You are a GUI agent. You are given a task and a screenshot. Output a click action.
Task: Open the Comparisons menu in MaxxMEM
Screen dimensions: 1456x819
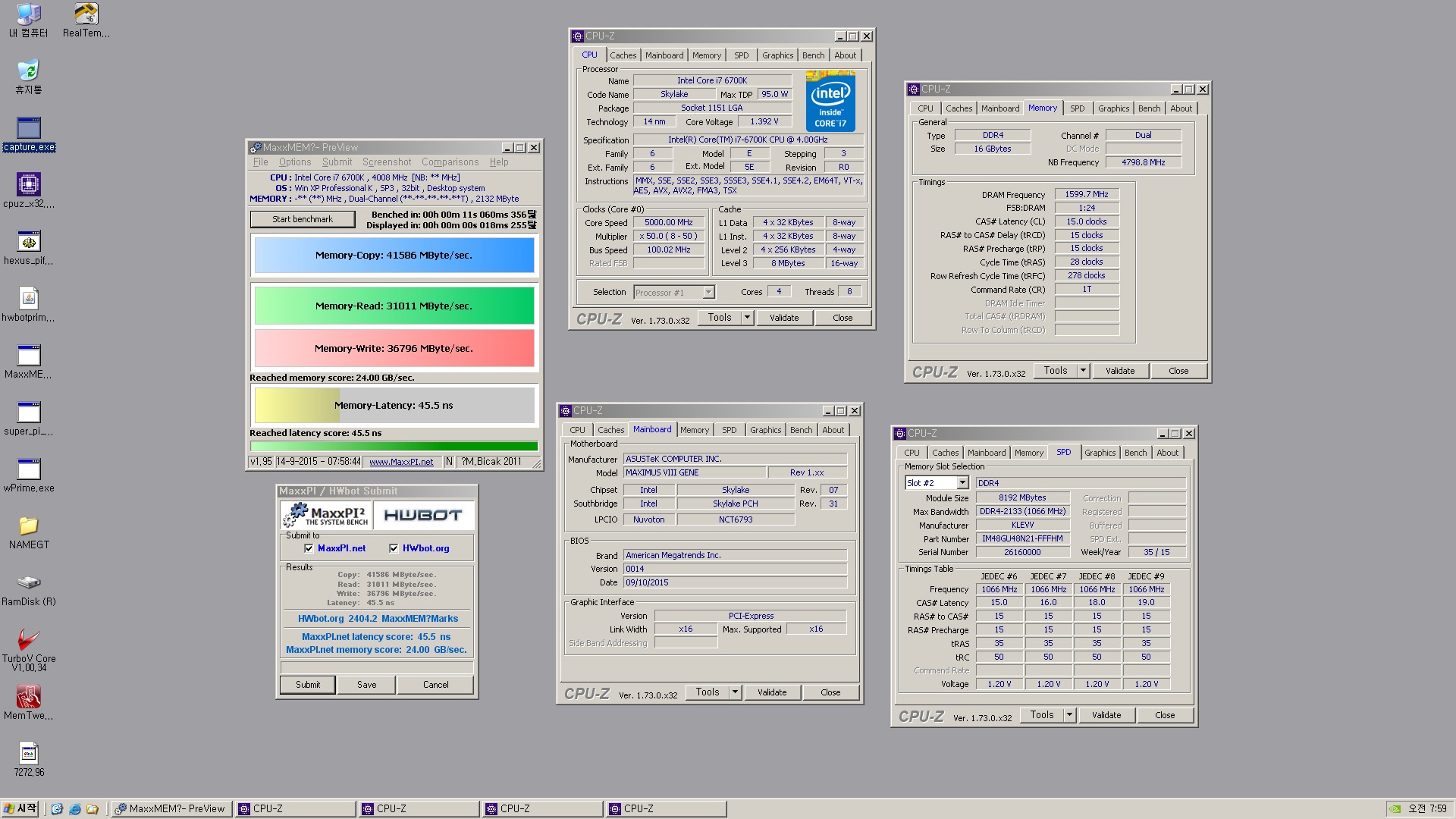450,162
